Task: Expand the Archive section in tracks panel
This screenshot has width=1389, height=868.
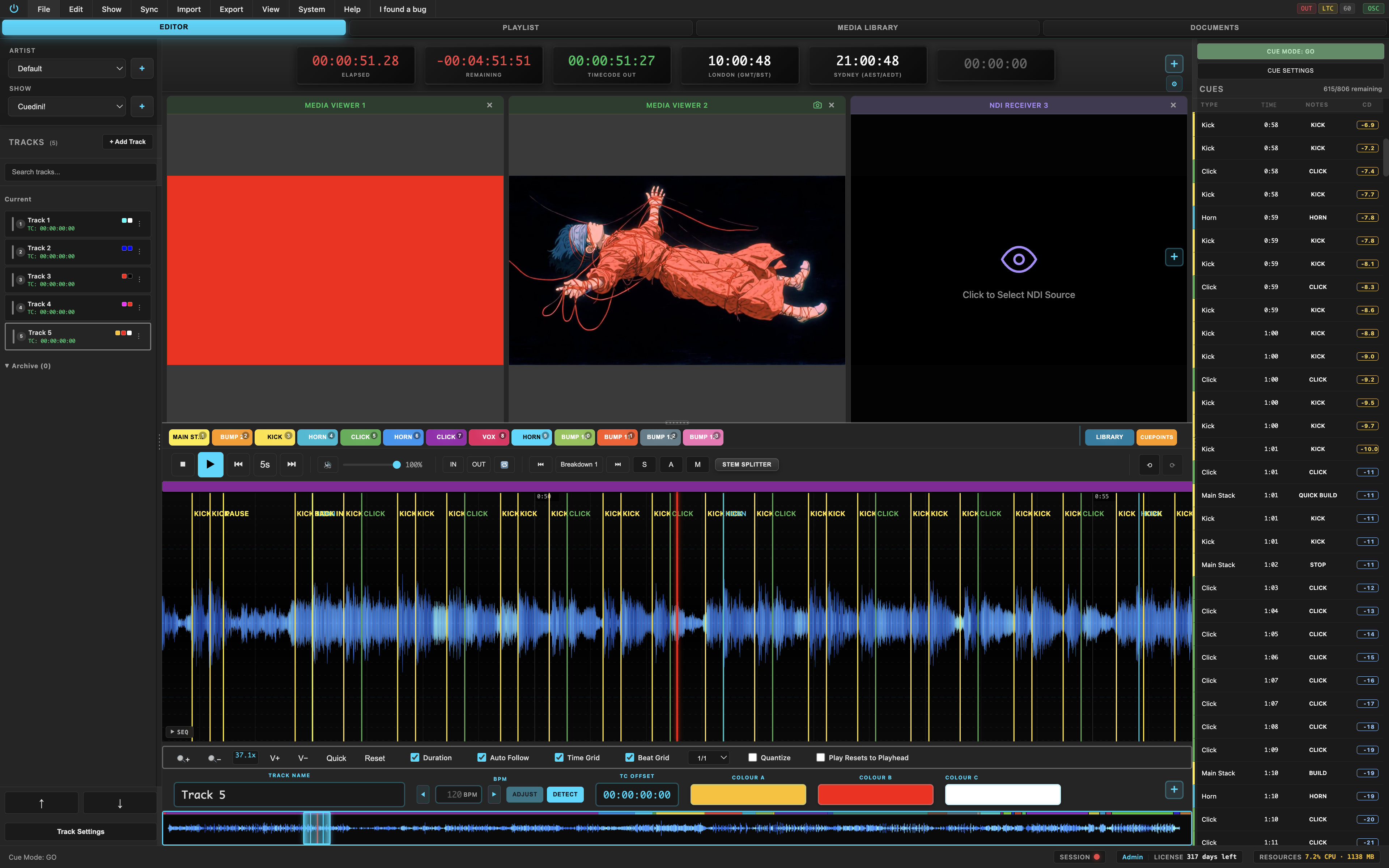Action: (x=27, y=366)
